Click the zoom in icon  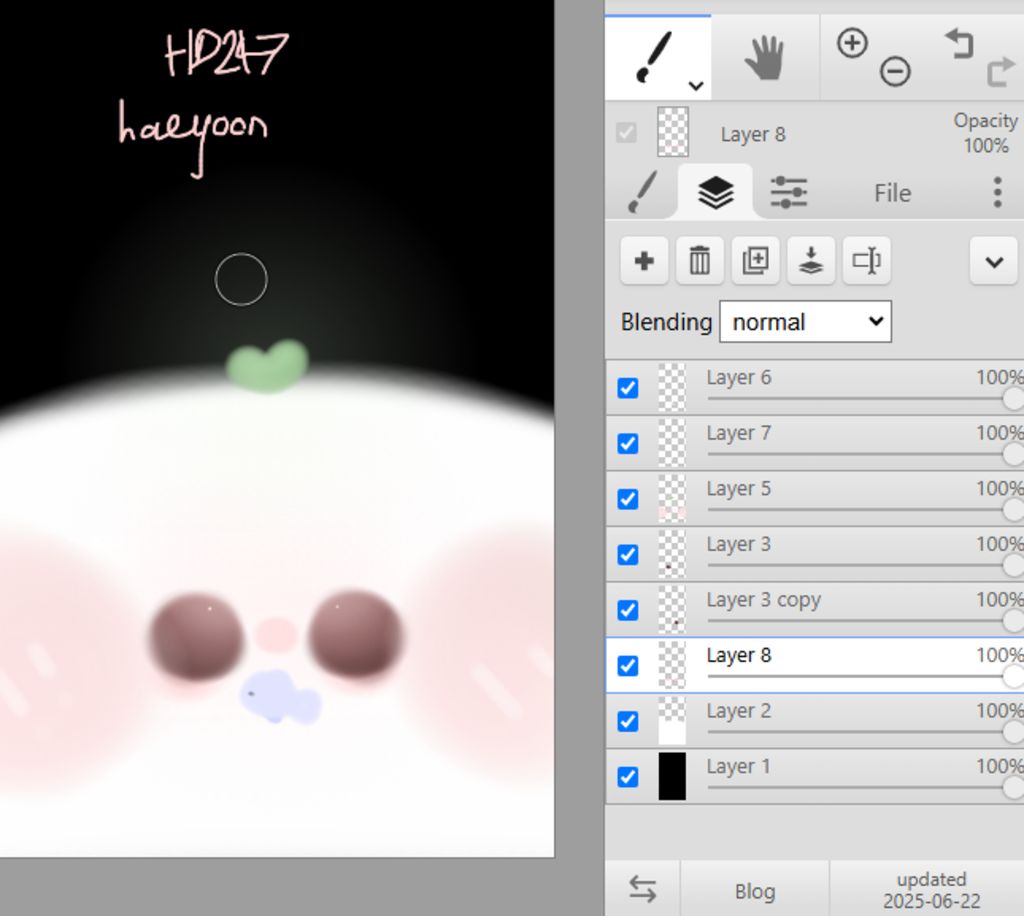tap(851, 43)
